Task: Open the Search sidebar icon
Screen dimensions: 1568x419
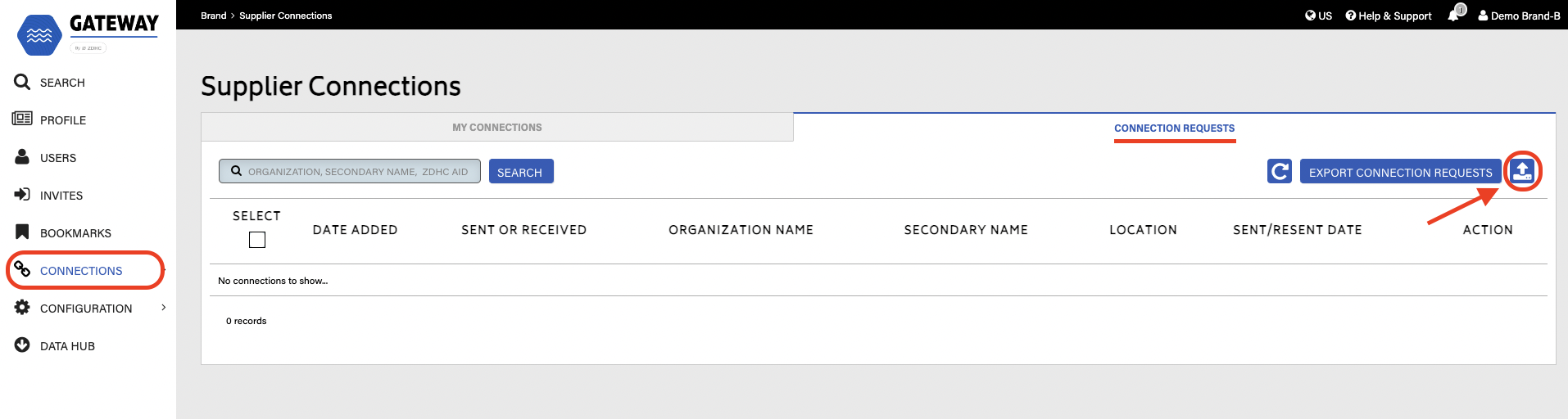Action: 22,82
